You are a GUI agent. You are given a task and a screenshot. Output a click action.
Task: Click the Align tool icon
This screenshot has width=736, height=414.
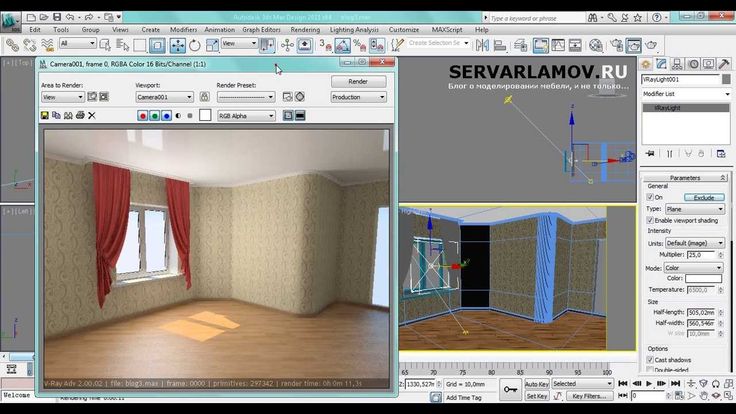pyautogui.click(x=499, y=45)
